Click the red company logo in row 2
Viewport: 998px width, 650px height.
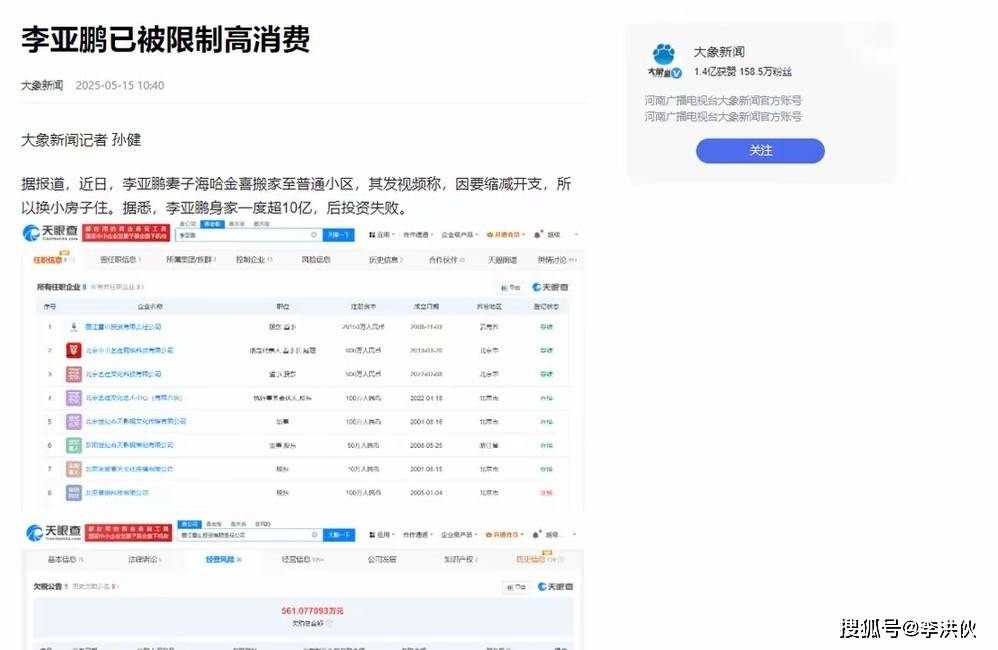pyautogui.click(x=74, y=350)
